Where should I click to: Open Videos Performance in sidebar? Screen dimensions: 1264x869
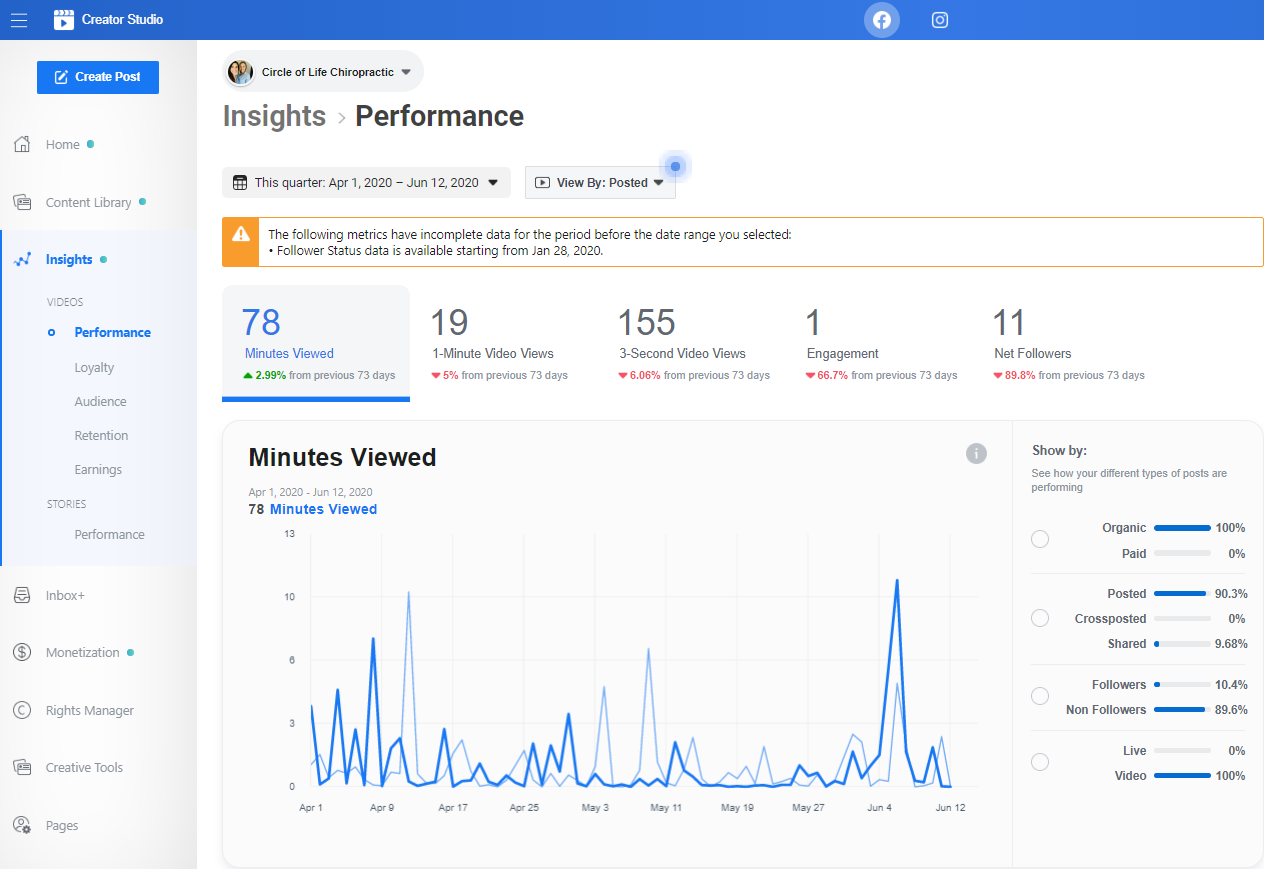tap(112, 332)
